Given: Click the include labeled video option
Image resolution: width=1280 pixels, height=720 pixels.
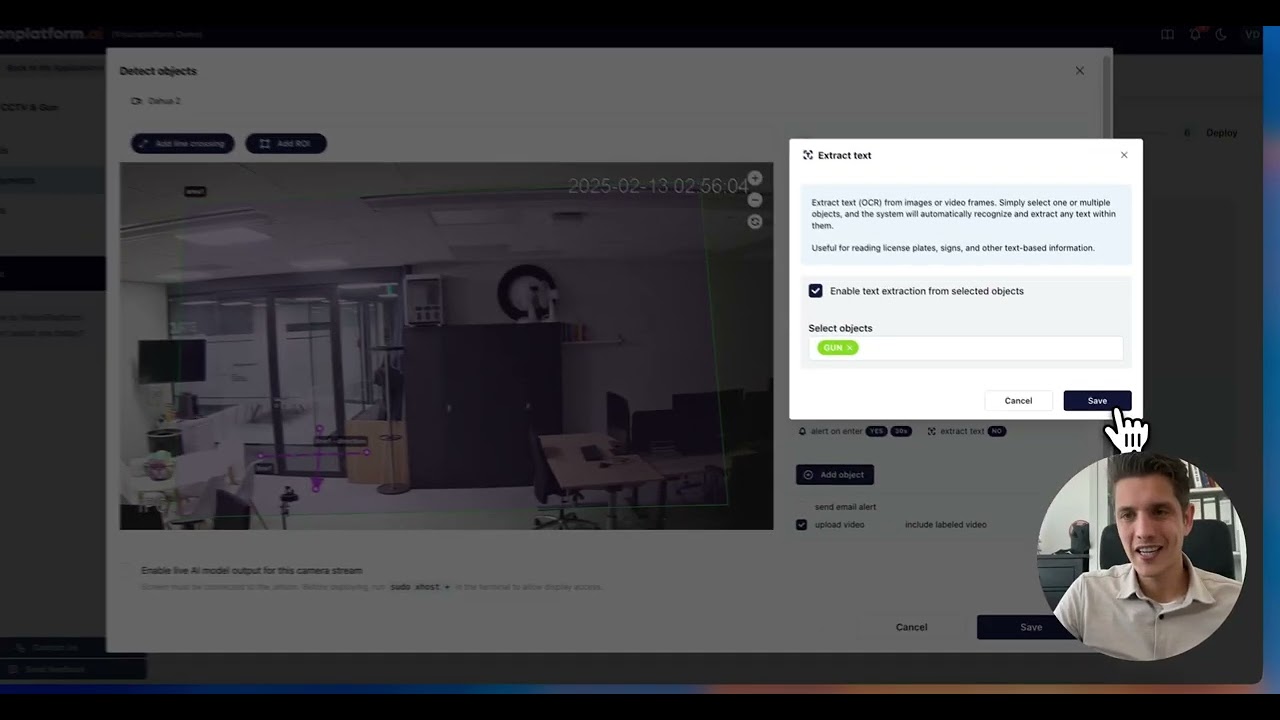Looking at the screenshot, I should pyautogui.click(x=945, y=525).
